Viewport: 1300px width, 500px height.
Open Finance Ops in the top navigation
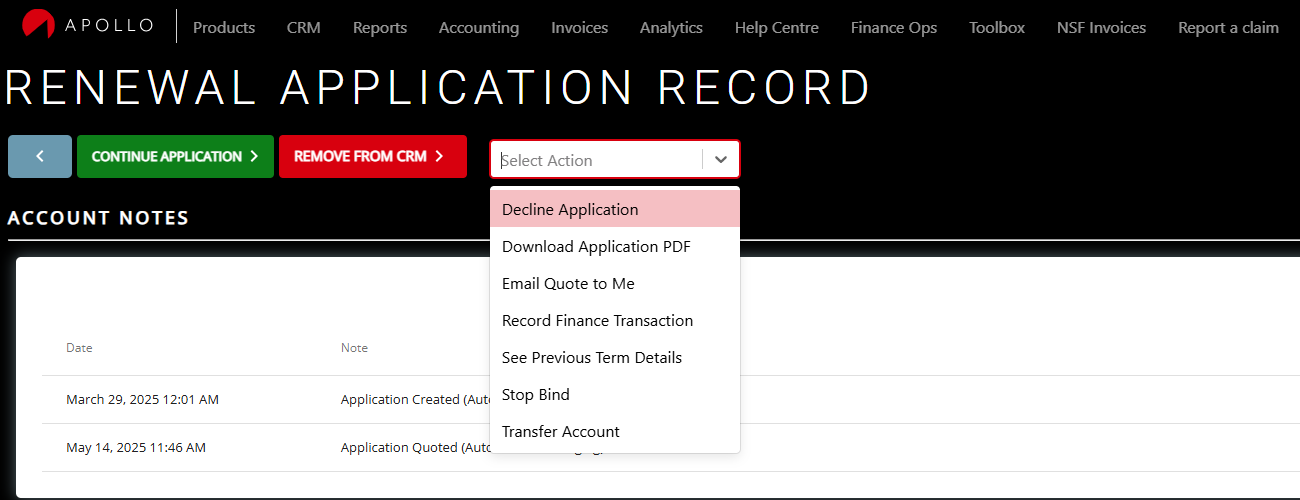894,28
